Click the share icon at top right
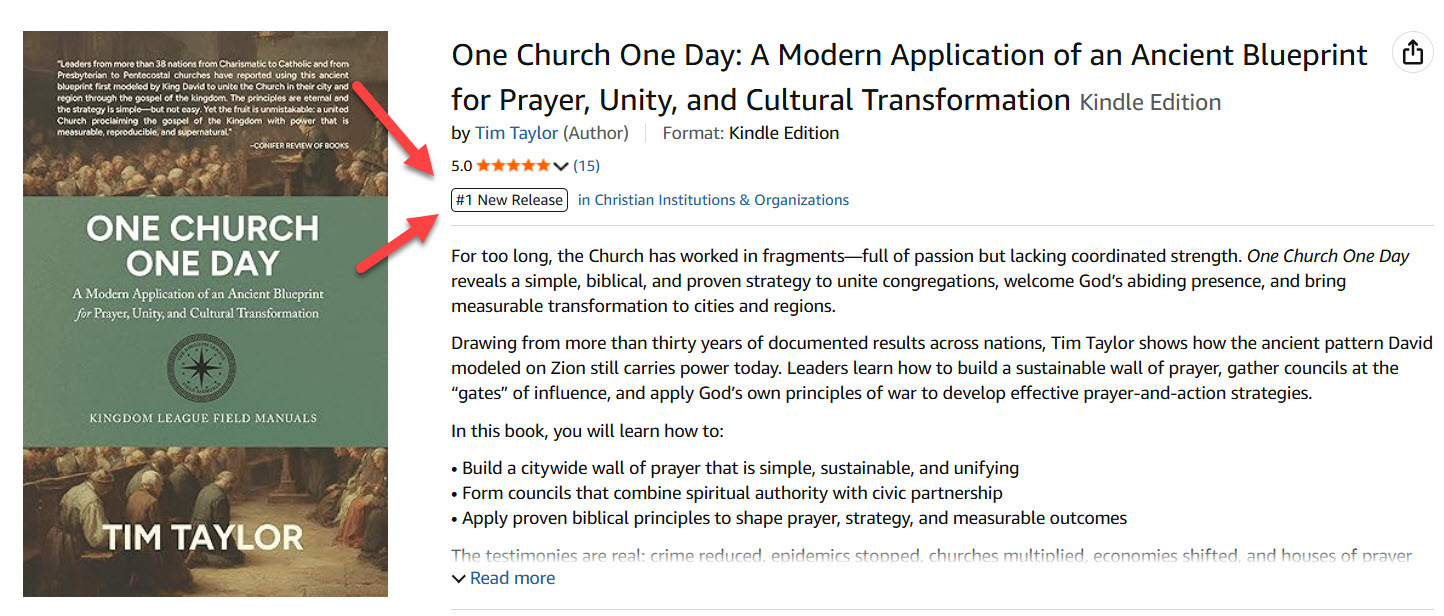The width and height of the screenshot is (1444, 616). click(x=1412, y=52)
